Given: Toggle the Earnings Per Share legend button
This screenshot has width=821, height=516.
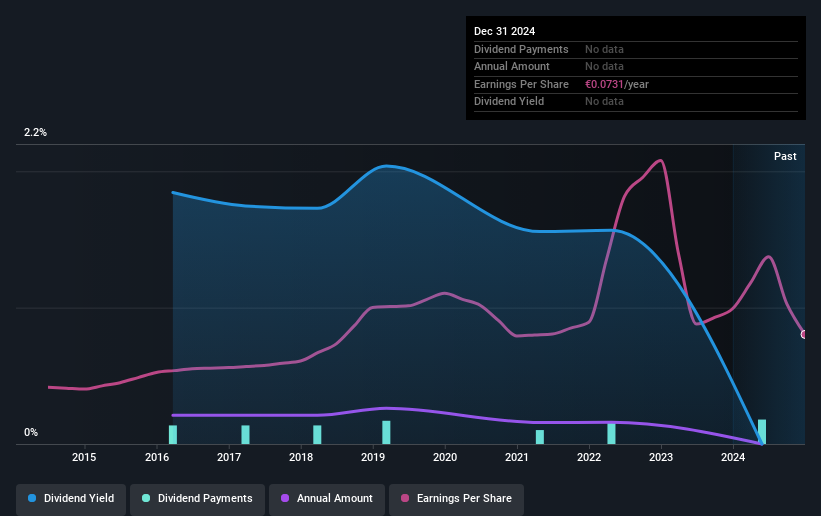Looking at the screenshot, I should click(x=457, y=498).
